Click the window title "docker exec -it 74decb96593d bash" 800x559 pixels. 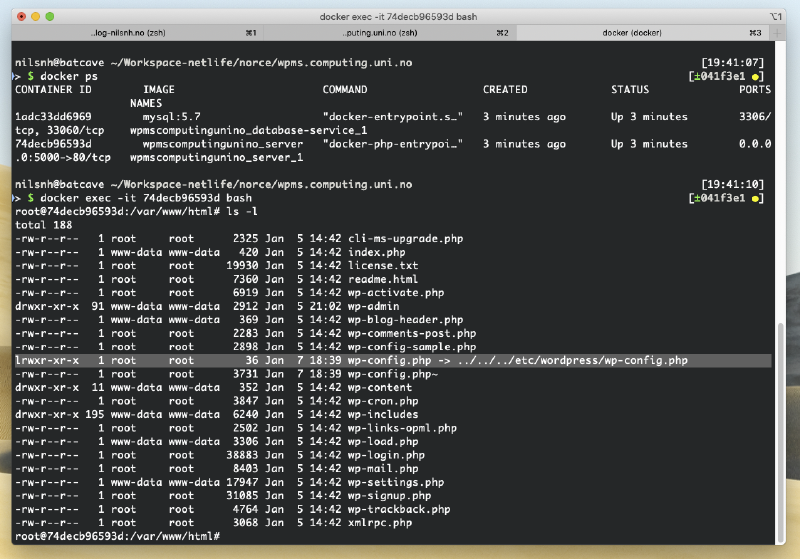pyautogui.click(x=398, y=17)
